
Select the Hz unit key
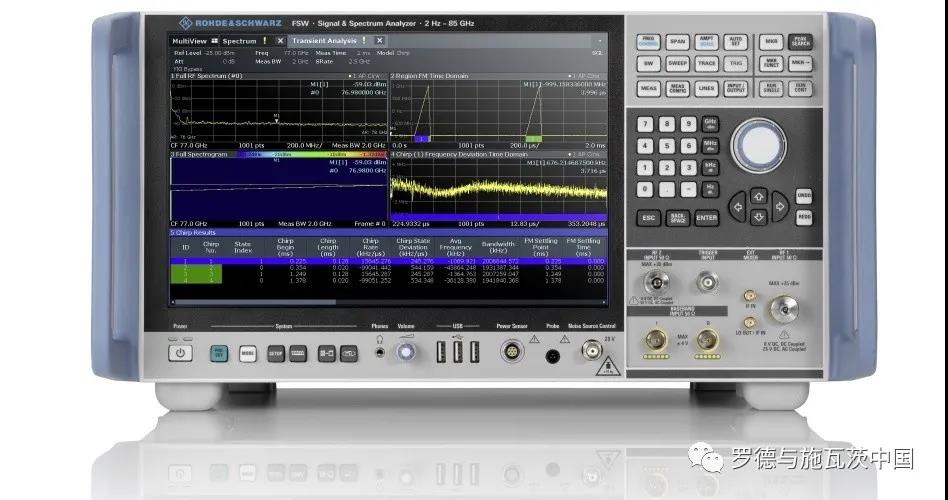(710, 189)
